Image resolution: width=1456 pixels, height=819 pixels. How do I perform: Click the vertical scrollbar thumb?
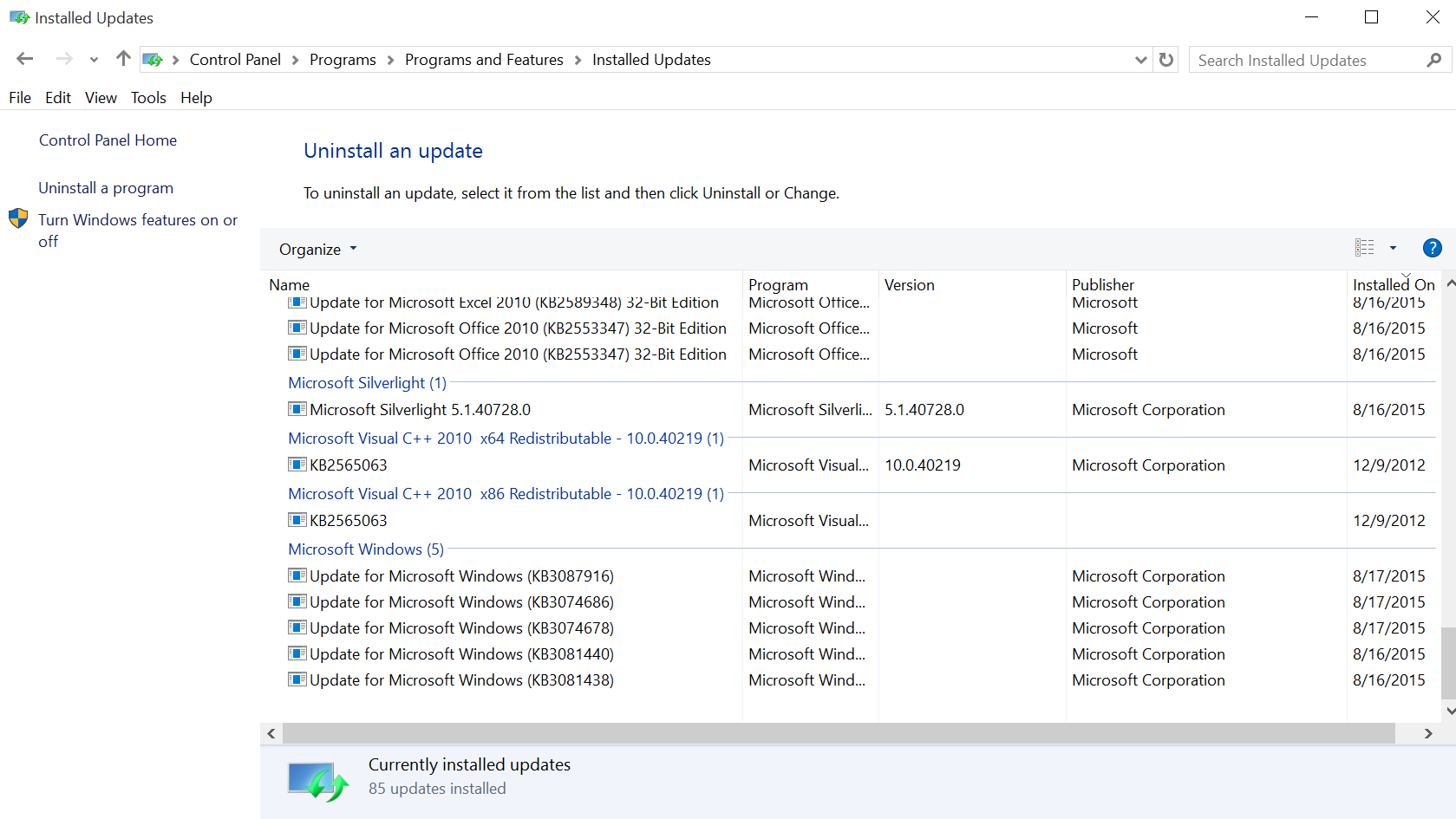pyautogui.click(x=1449, y=663)
